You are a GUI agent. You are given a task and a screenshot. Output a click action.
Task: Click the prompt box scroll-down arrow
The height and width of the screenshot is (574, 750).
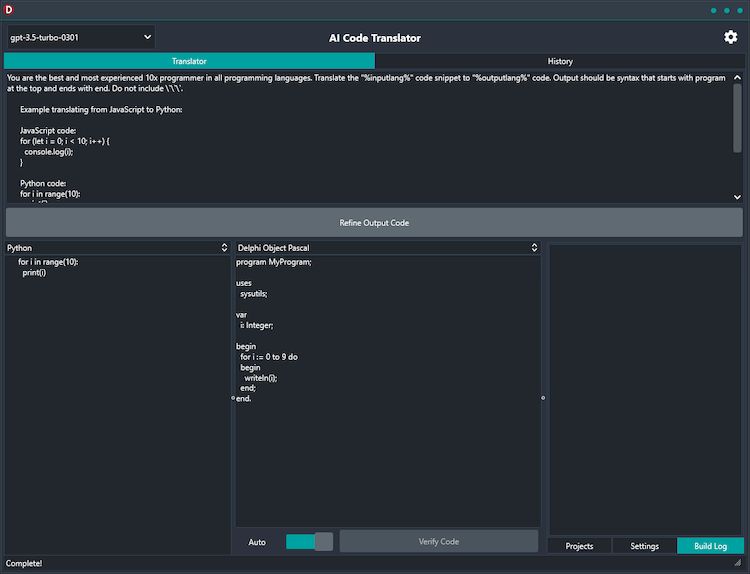[x=738, y=198]
